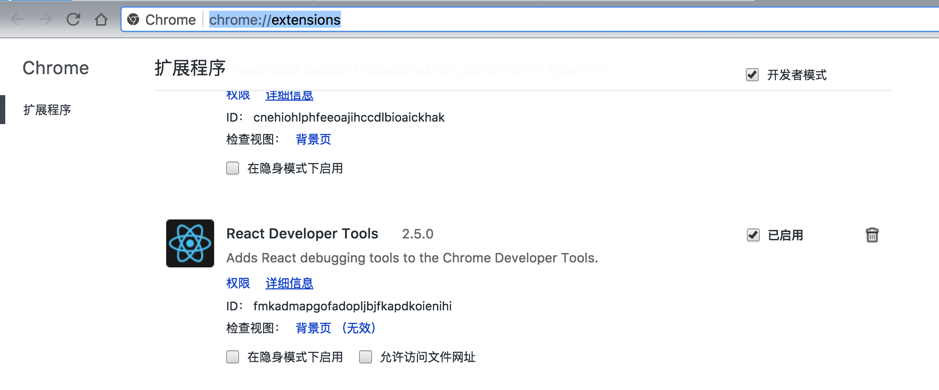Click the browser forward arrow
This screenshot has height=390, width=939.
pos(45,20)
